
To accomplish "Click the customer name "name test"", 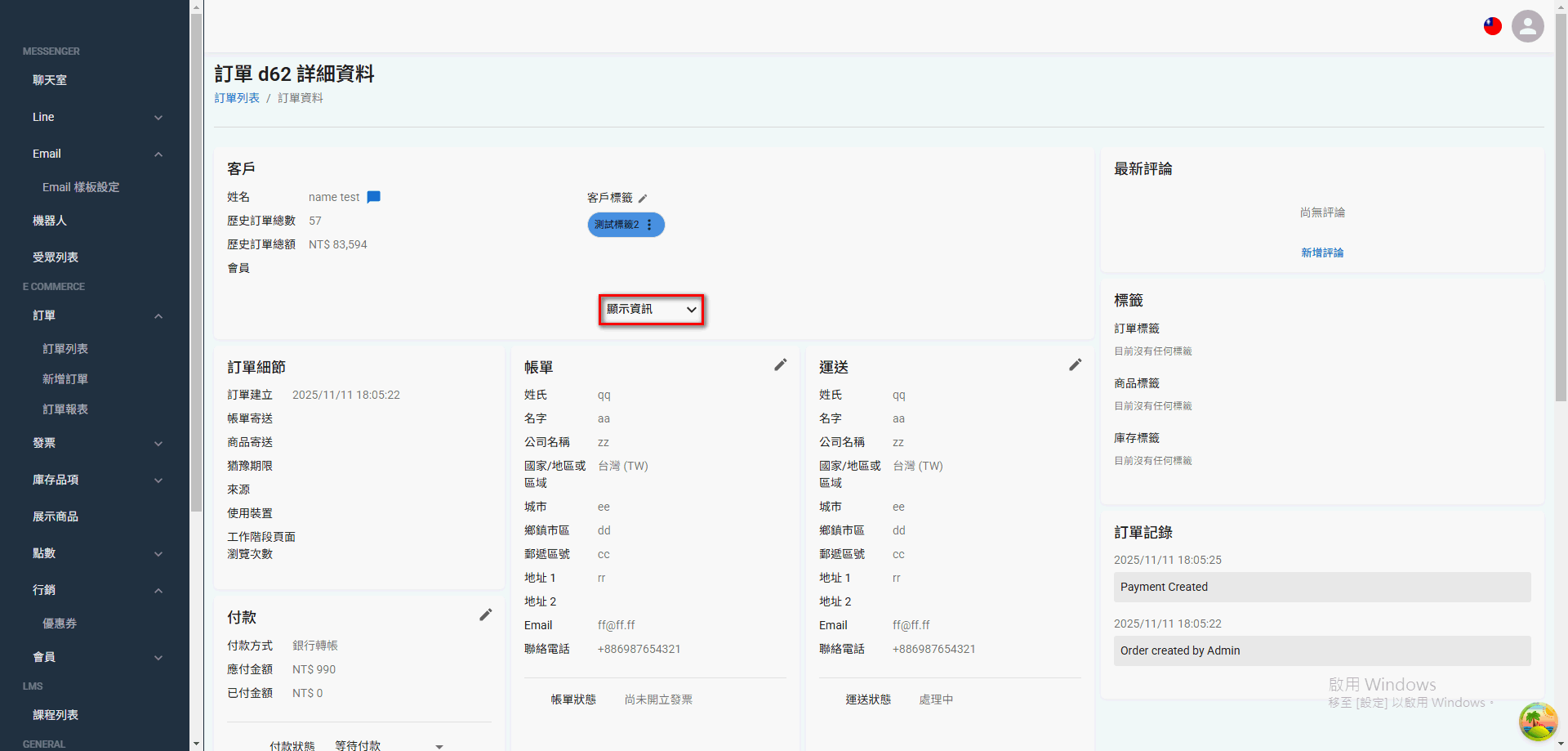I will (x=334, y=197).
